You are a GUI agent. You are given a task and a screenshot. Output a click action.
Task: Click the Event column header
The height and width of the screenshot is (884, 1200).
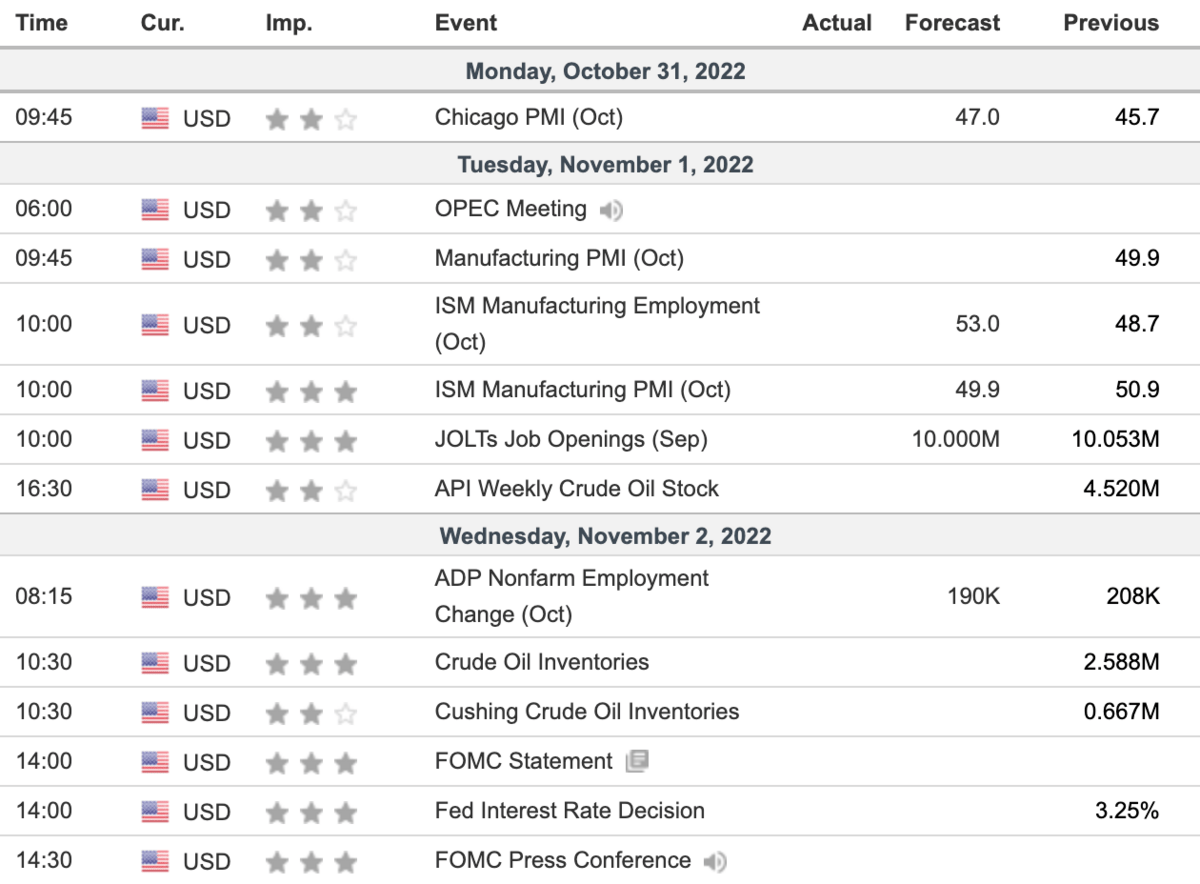466,23
